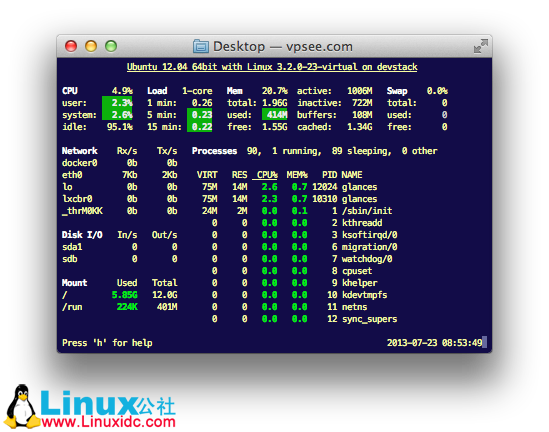The height and width of the screenshot is (432, 549).
Task: Click the /sbin/init process row
Action: (x=297, y=211)
